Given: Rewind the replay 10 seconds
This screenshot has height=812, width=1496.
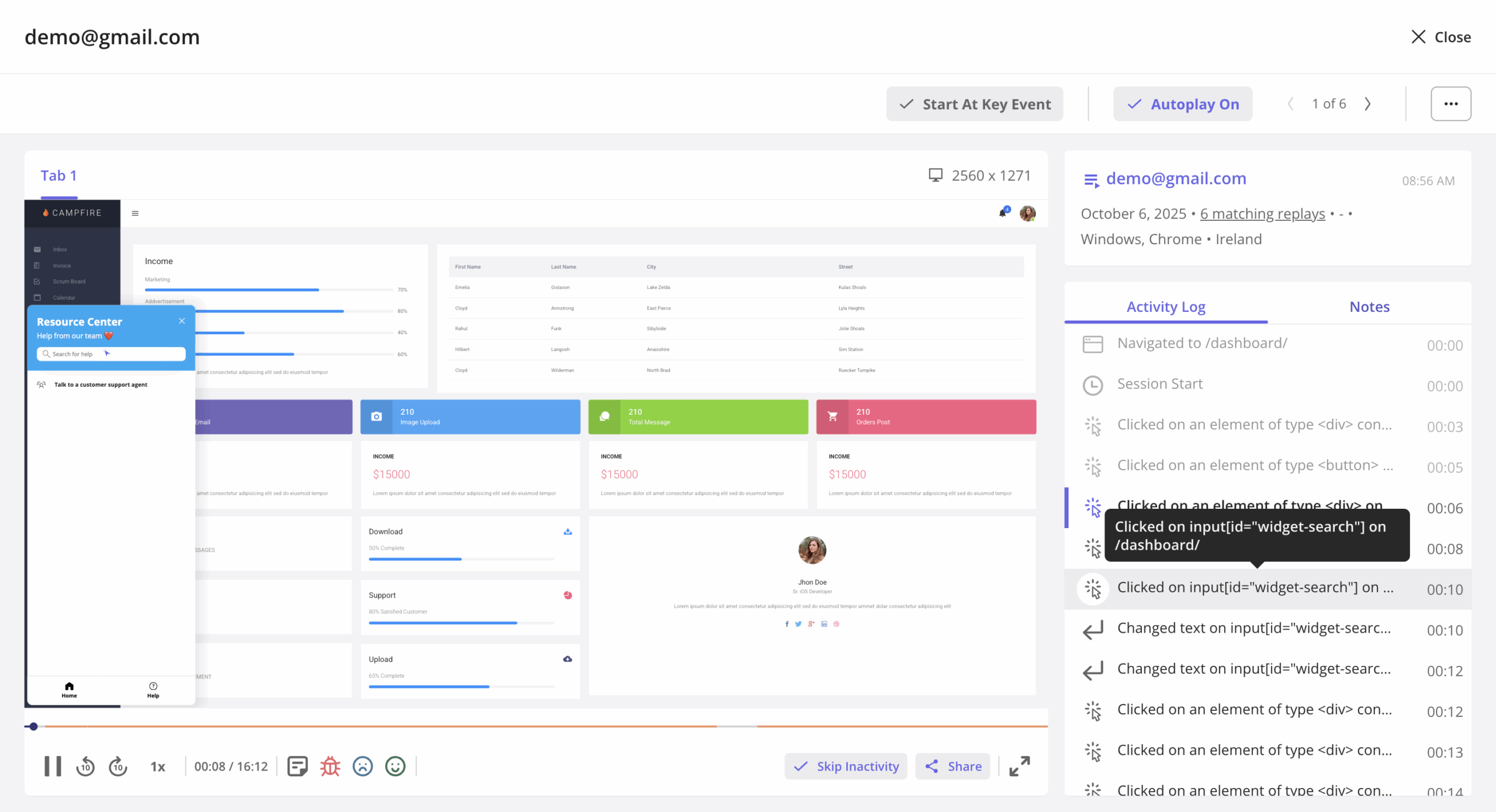Looking at the screenshot, I should point(85,766).
